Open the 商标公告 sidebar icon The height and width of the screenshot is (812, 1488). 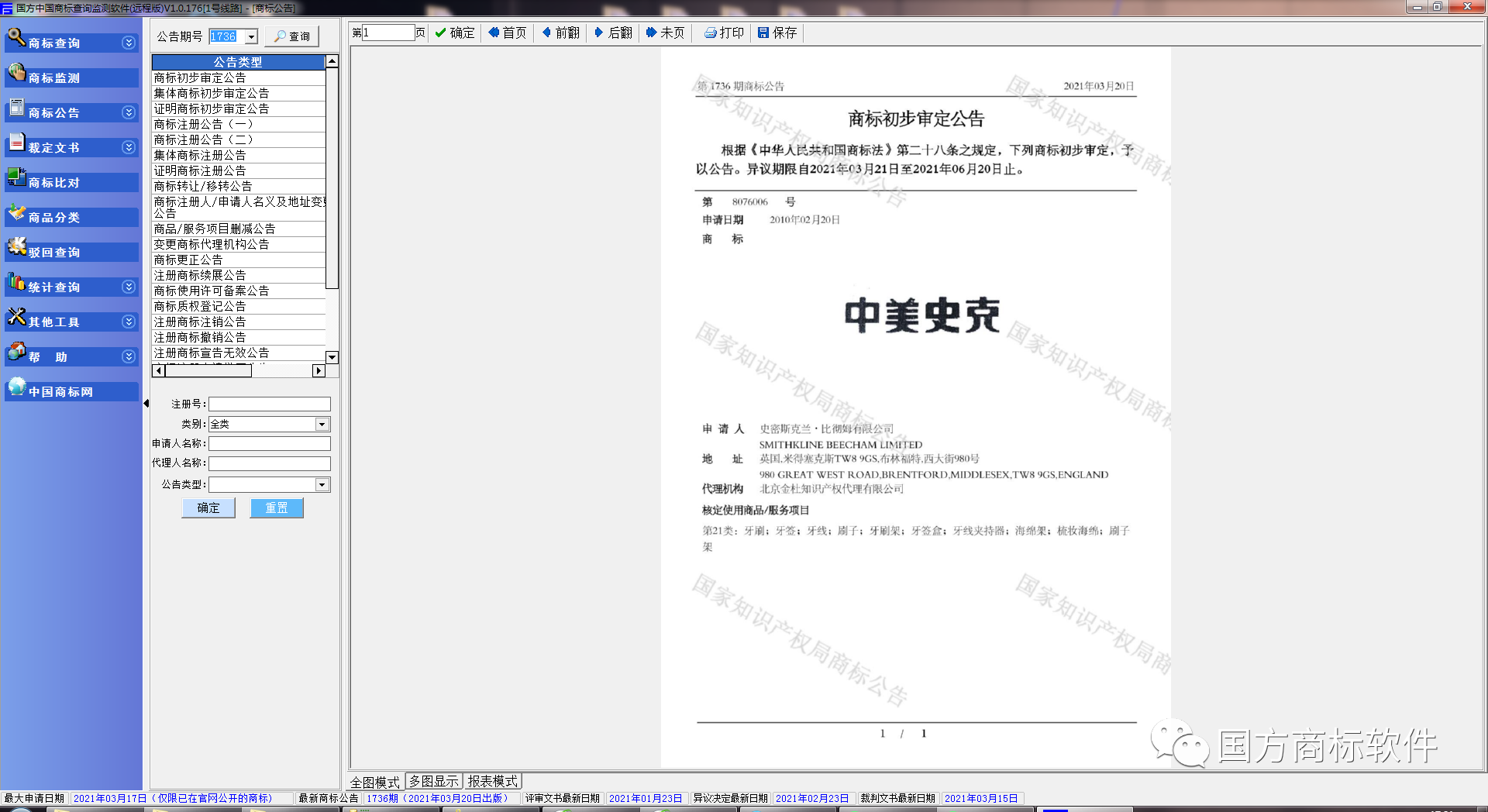point(16,108)
